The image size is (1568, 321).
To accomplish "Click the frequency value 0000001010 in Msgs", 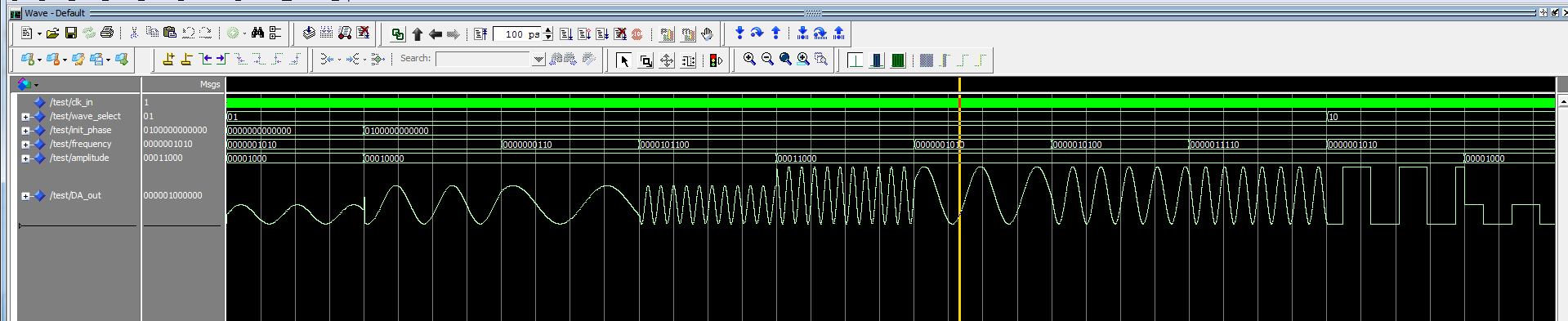I will point(168,144).
